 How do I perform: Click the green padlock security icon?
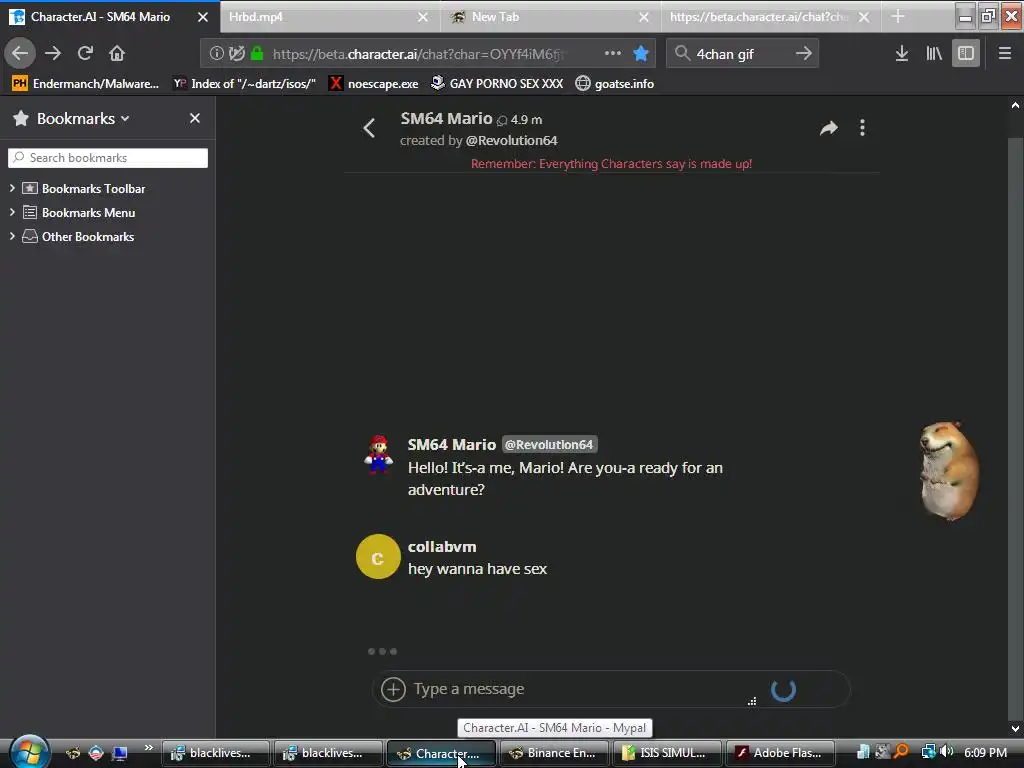257,54
